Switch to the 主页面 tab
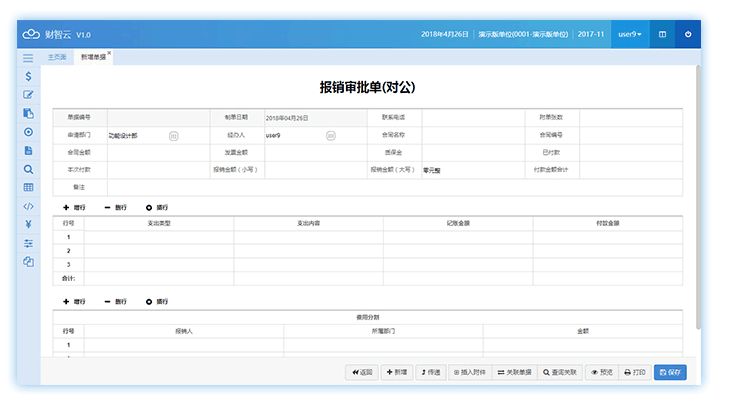Viewport: 734px width, 418px height. [x=57, y=57]
